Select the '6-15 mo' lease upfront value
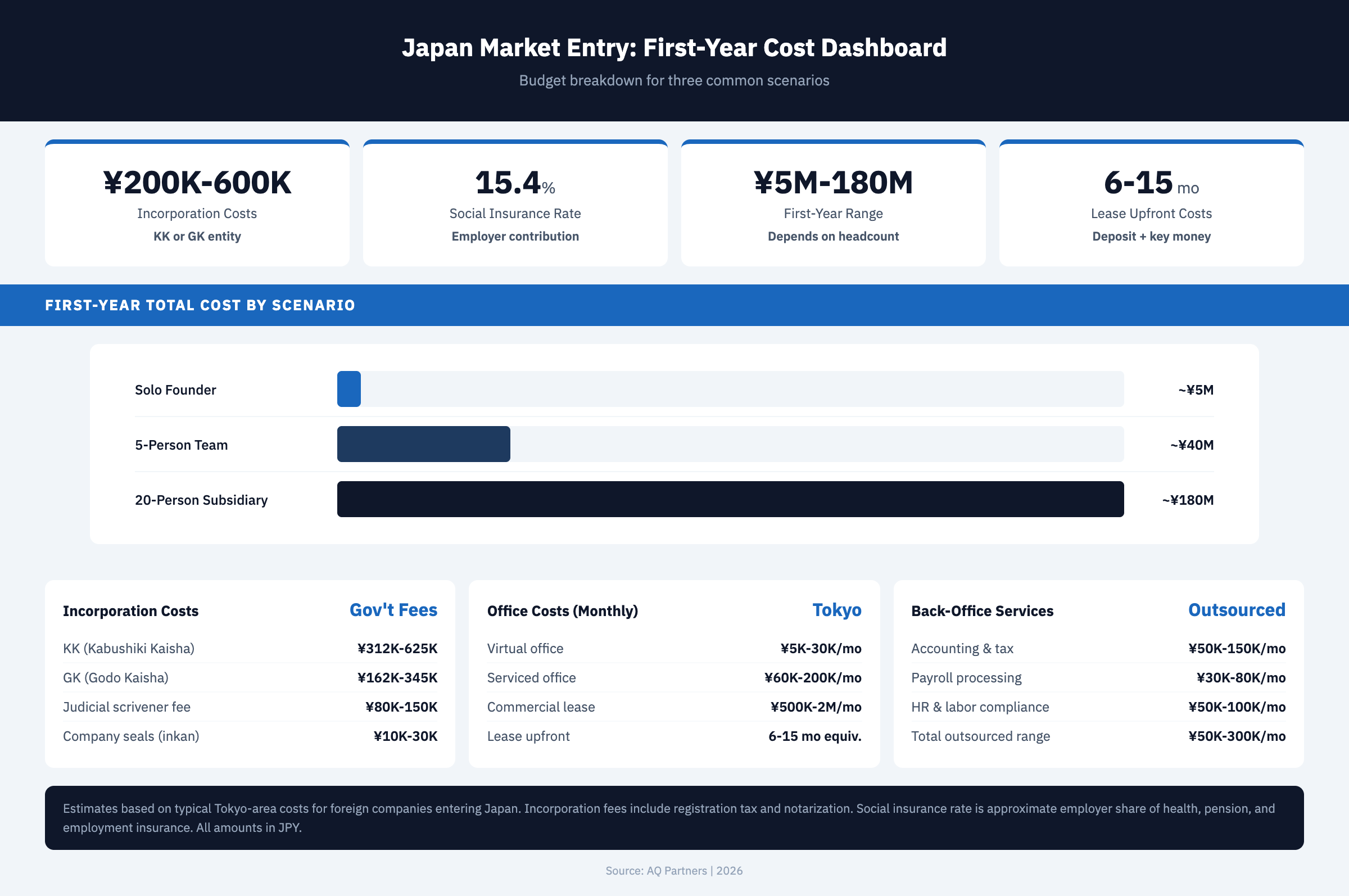This screenshot has height=896, width=1349. pyautogui.click(x=1151, y=183)
